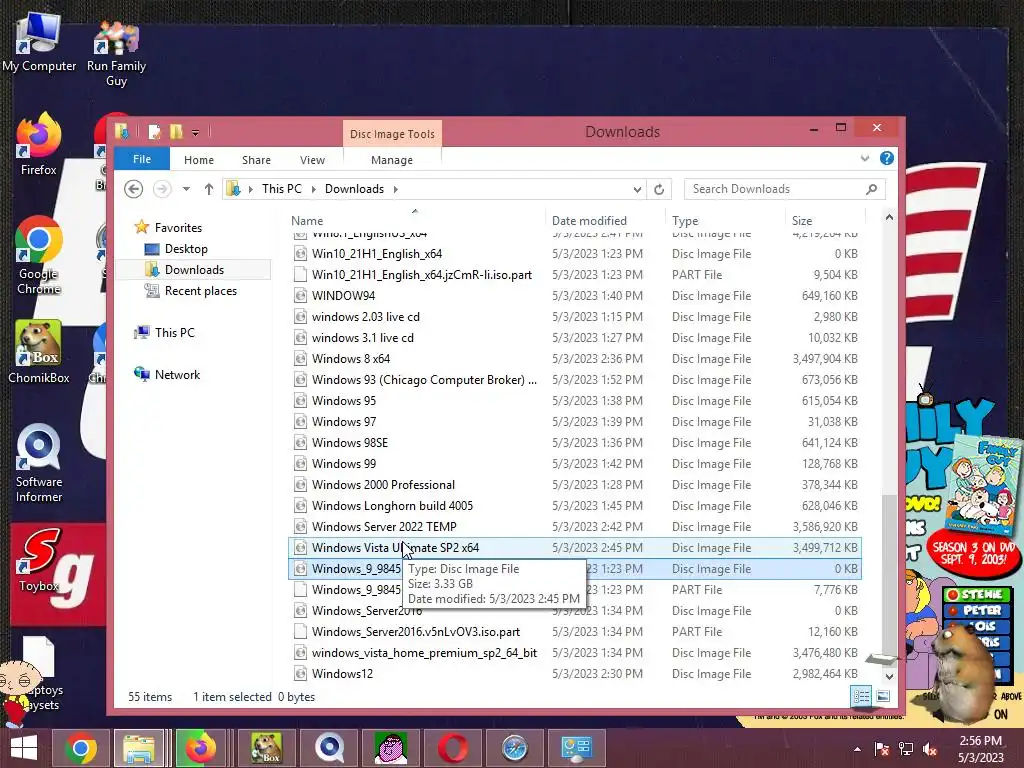The height and width of the screenshot is (768, 1024).
Task: Open the Customize Quick Access Toolbar dropdown
Action: click(195, 133)
